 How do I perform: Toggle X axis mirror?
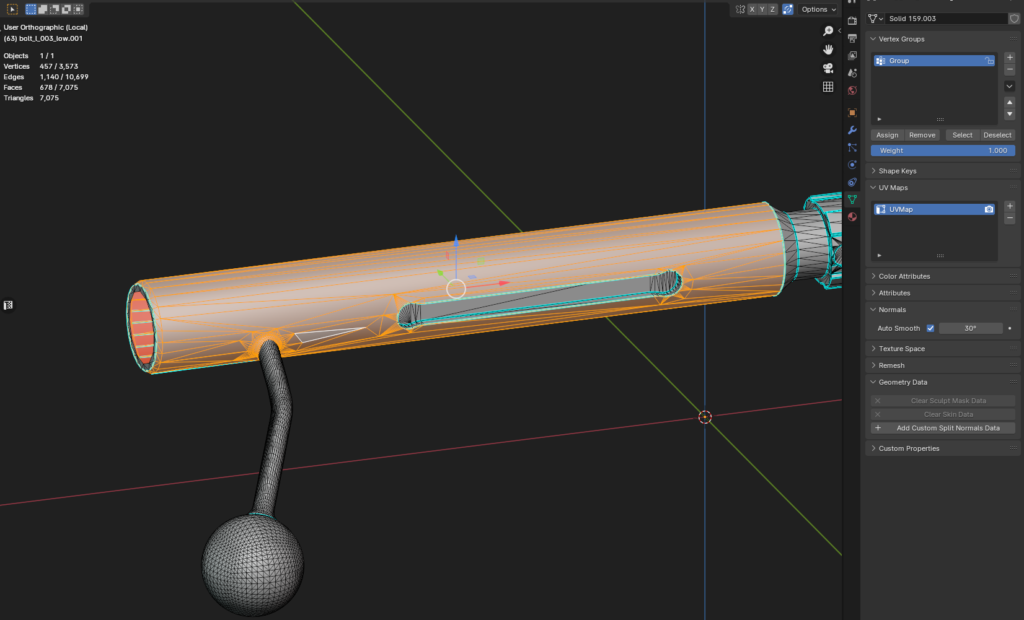pos(752,9)
